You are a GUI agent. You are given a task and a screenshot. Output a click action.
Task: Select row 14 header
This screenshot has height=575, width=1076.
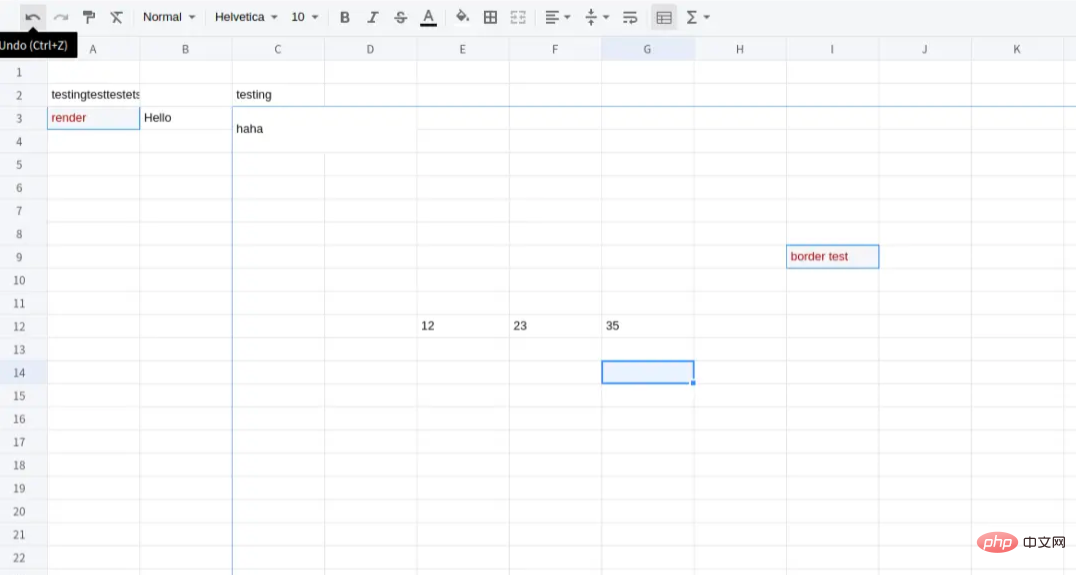(19, 373)
